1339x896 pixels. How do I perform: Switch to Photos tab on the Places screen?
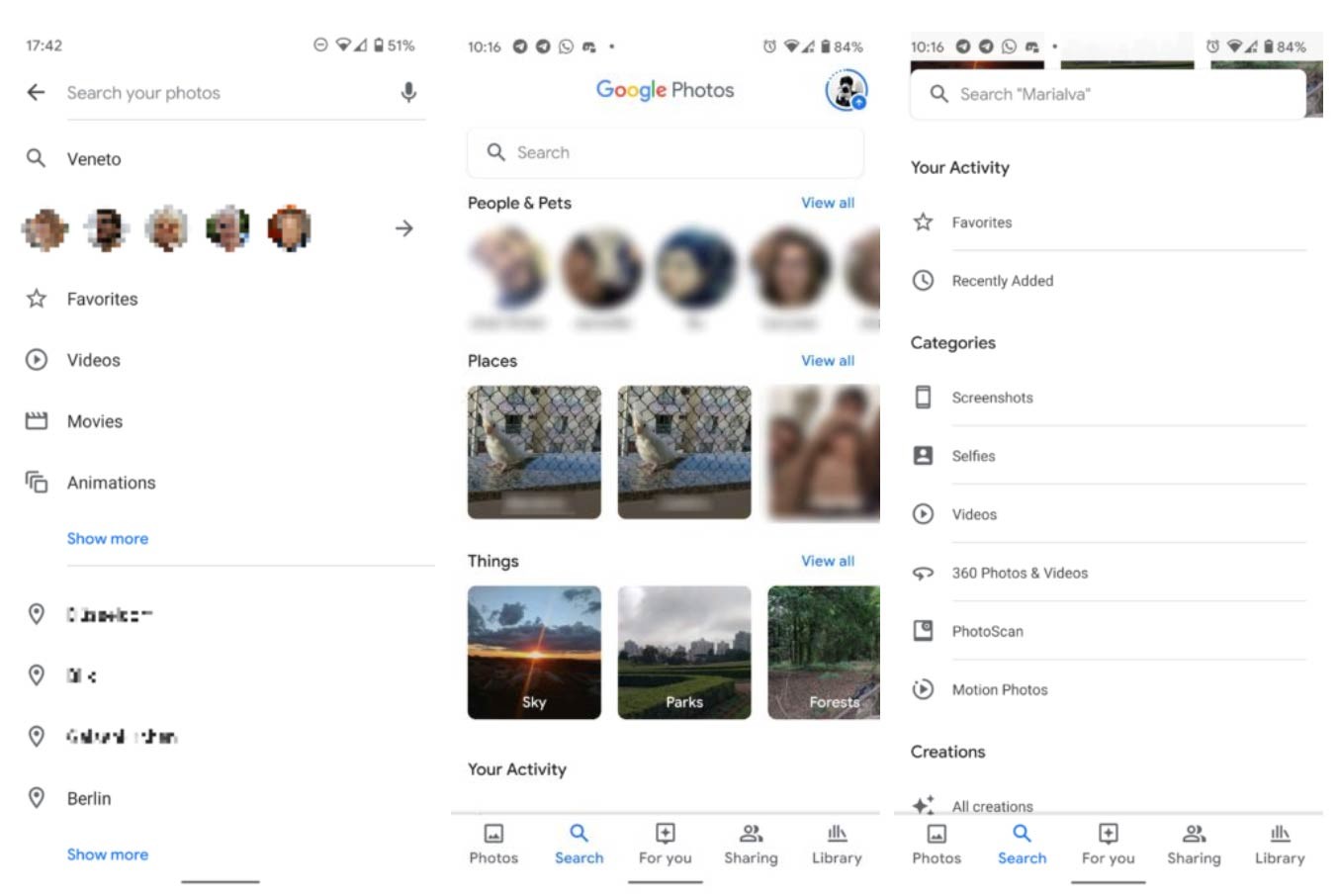(493, 844)
